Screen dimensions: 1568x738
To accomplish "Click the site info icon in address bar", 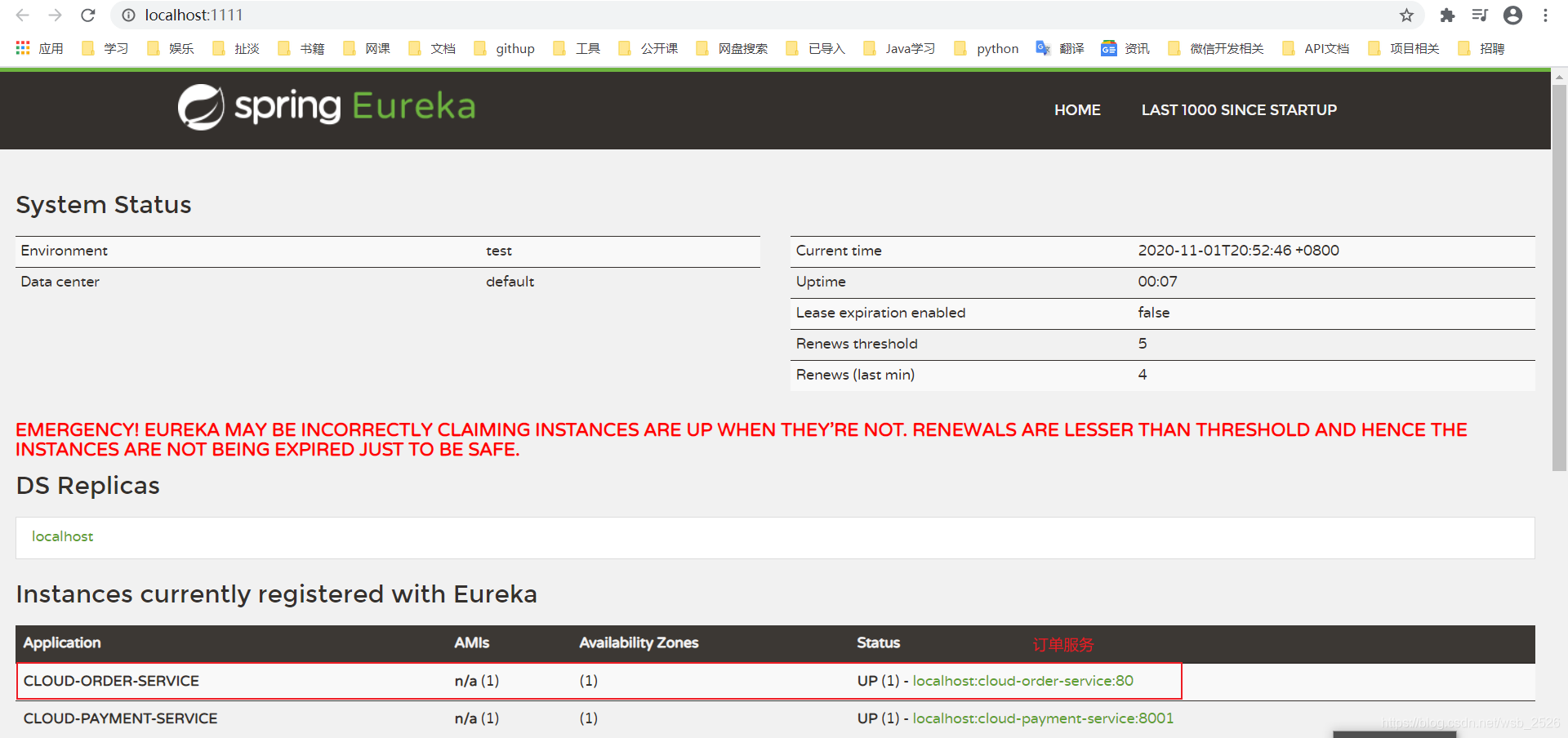I will pos(128,16).
